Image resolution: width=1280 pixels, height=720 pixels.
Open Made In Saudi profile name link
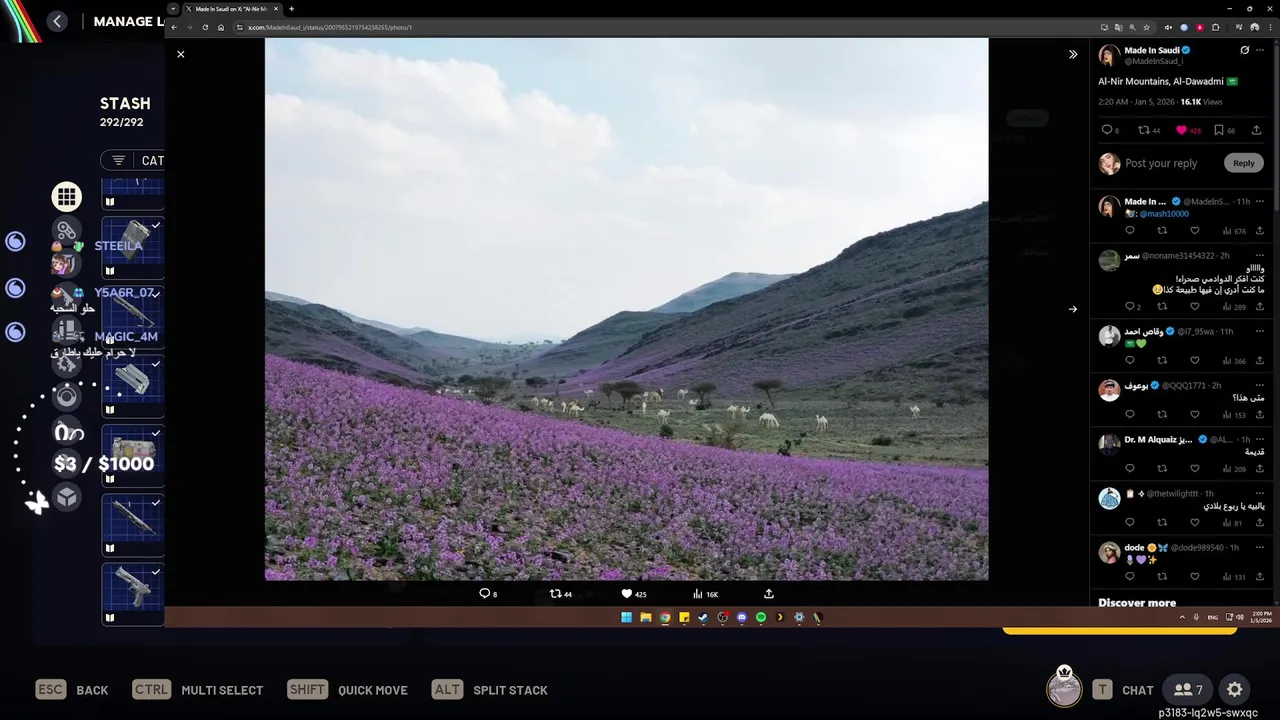pyautogui.click(x=1151, y=50)
